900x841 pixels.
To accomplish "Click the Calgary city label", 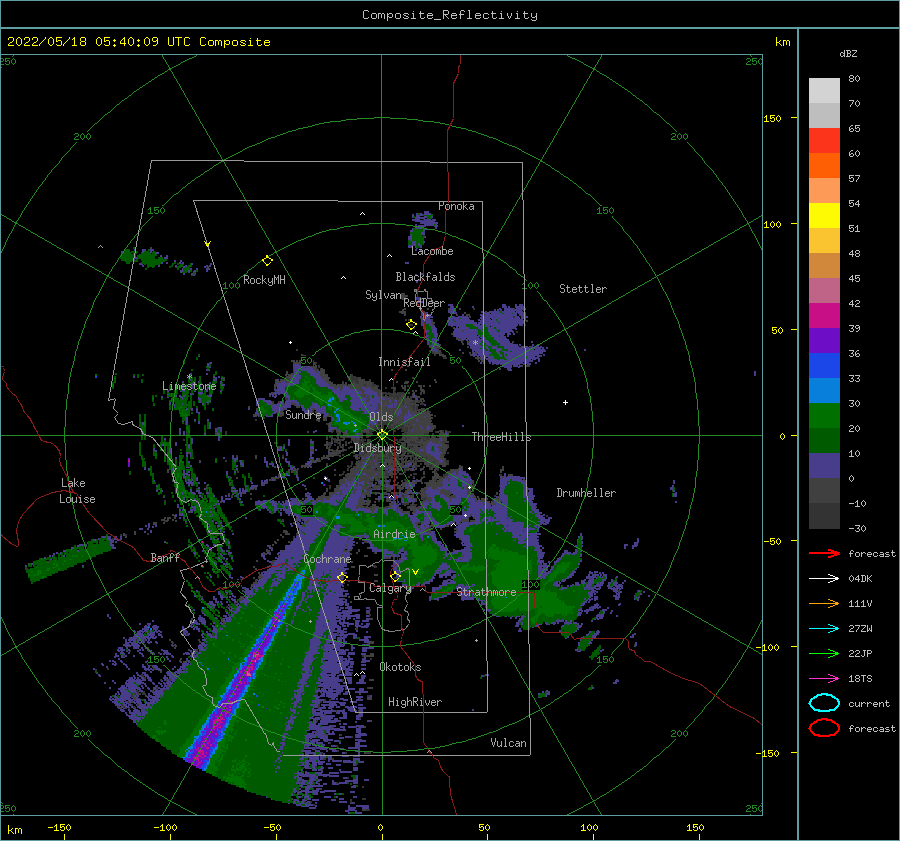I will pos(390,588).
